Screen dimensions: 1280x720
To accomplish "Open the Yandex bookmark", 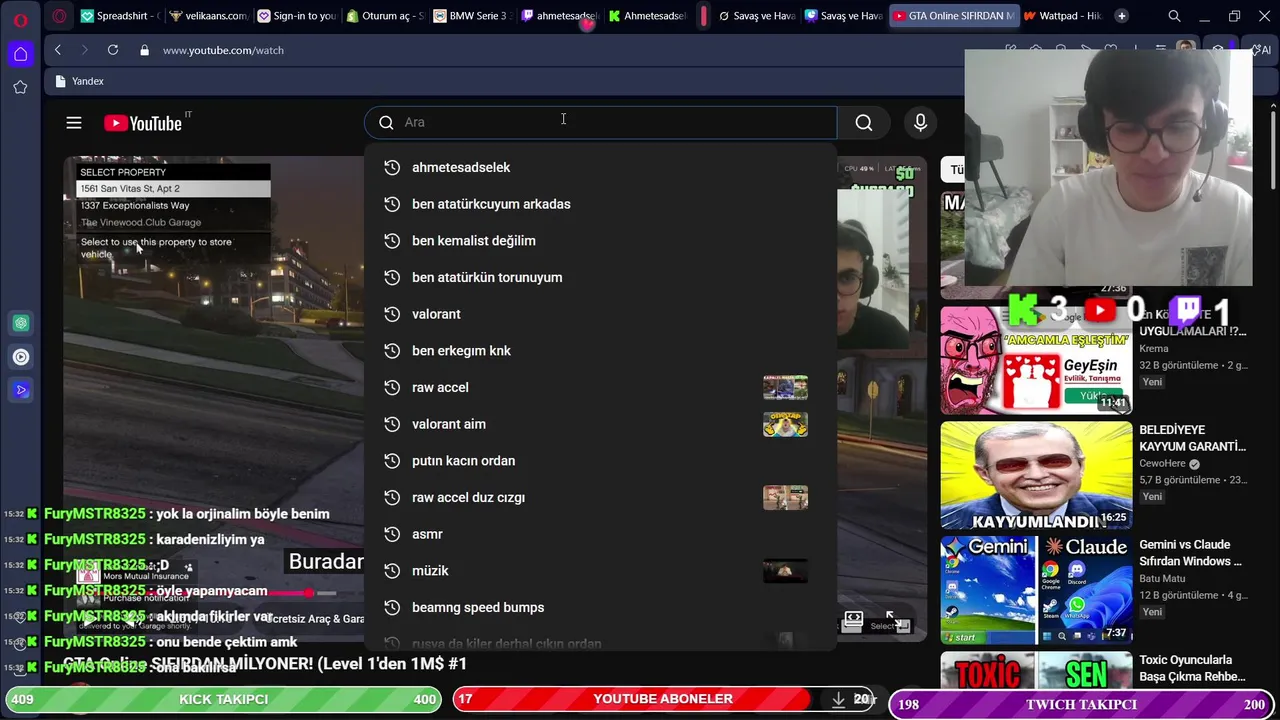I will [80, 81].
